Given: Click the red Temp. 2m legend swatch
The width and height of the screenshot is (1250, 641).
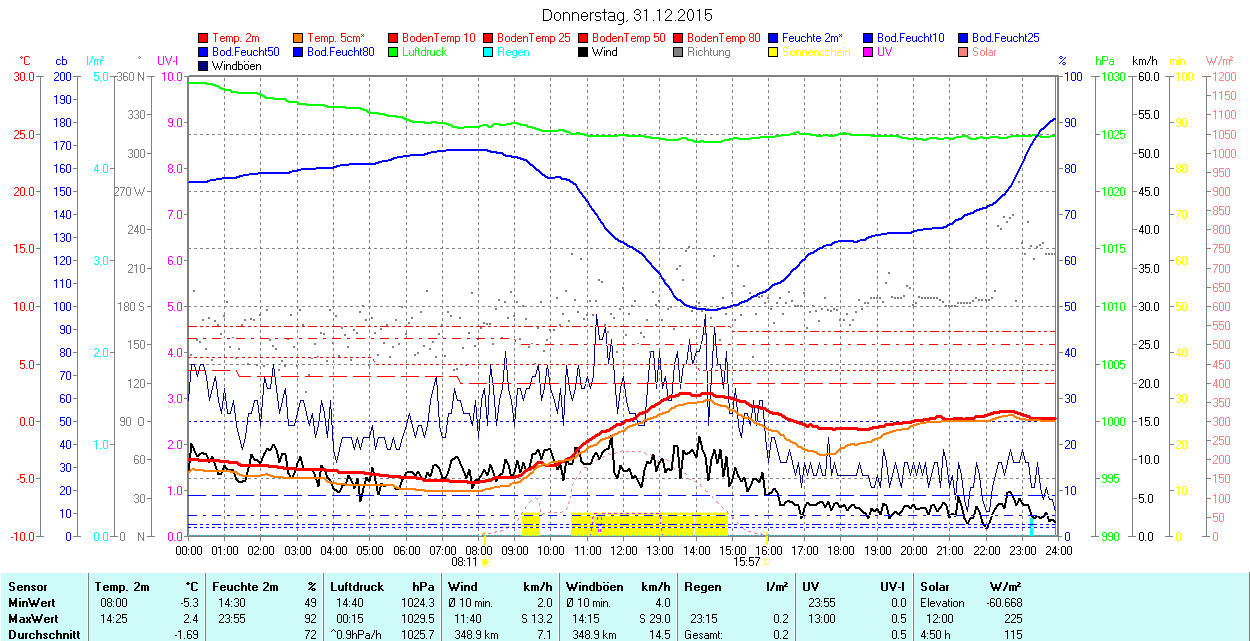Looking at the screenshot, I should [x=204, y=38].
